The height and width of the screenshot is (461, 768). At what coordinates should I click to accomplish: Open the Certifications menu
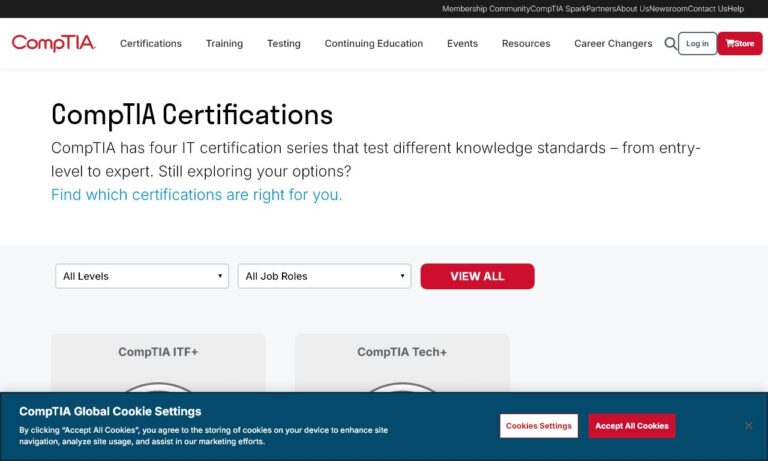tap(151, 44)
